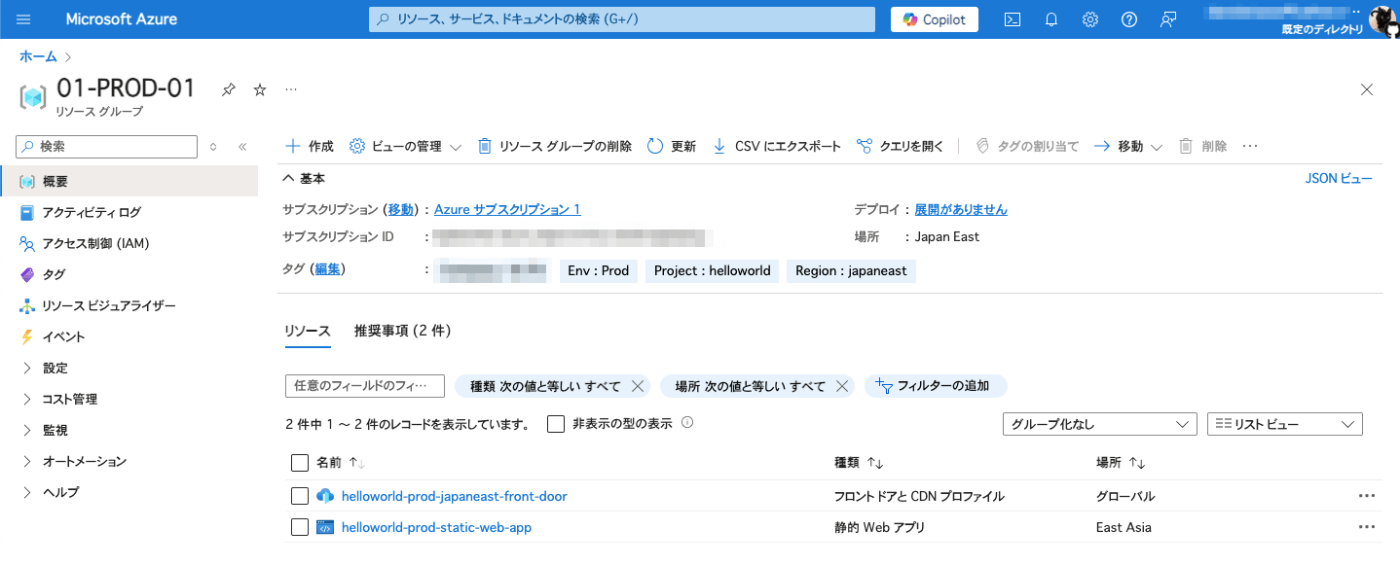Open helloworld-prod-static-web-app resource
The height and width of the screenshot is (565, 1400).
pos(436,527)
